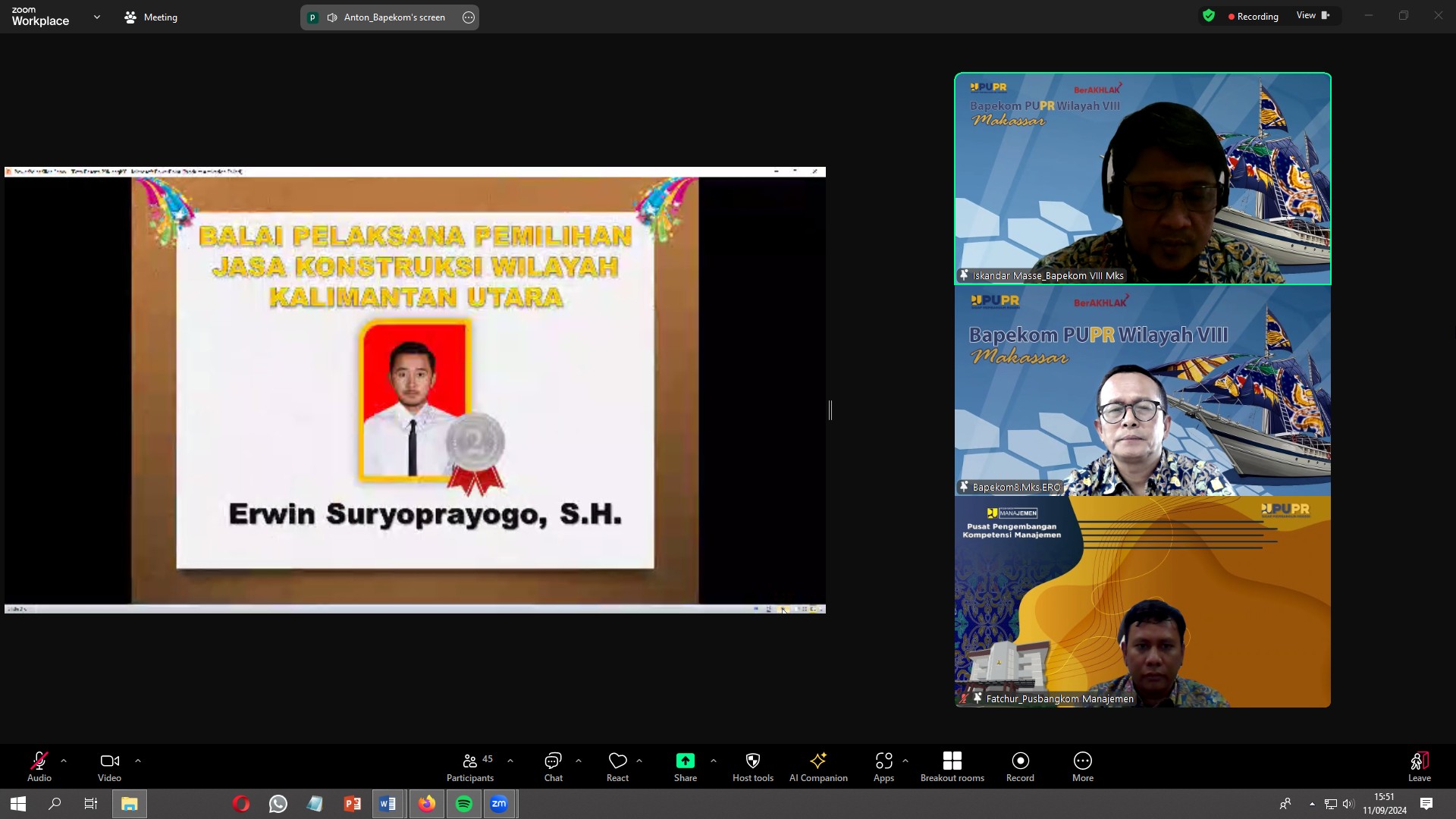Expand audio options caret next to Audio
The width and height of the screenshot is (1456, 819).
coord(64,761)
